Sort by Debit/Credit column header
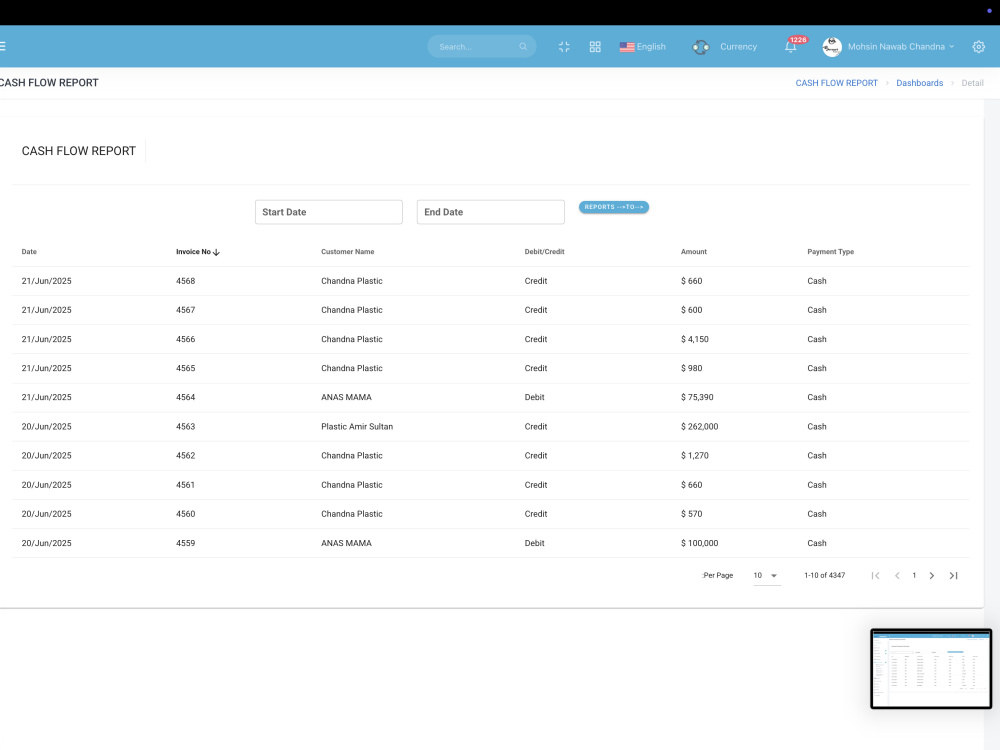 544,251
